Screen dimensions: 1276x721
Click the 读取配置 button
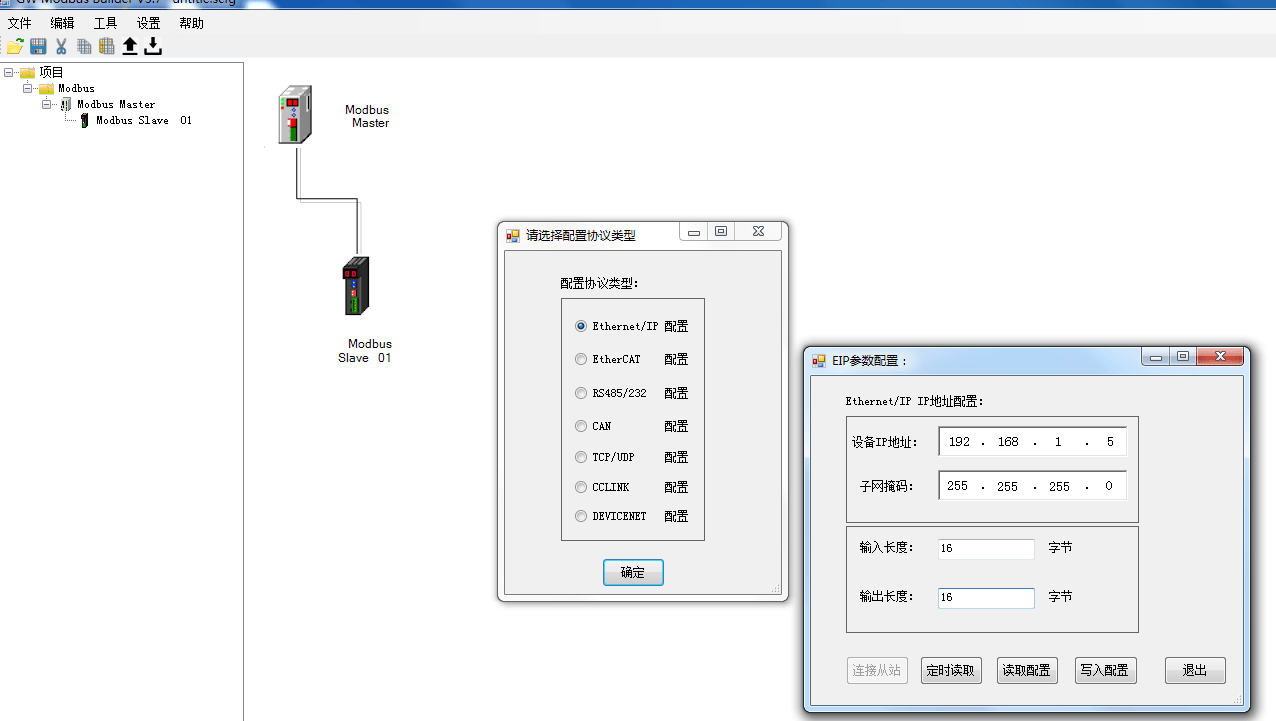(1027, 670)
